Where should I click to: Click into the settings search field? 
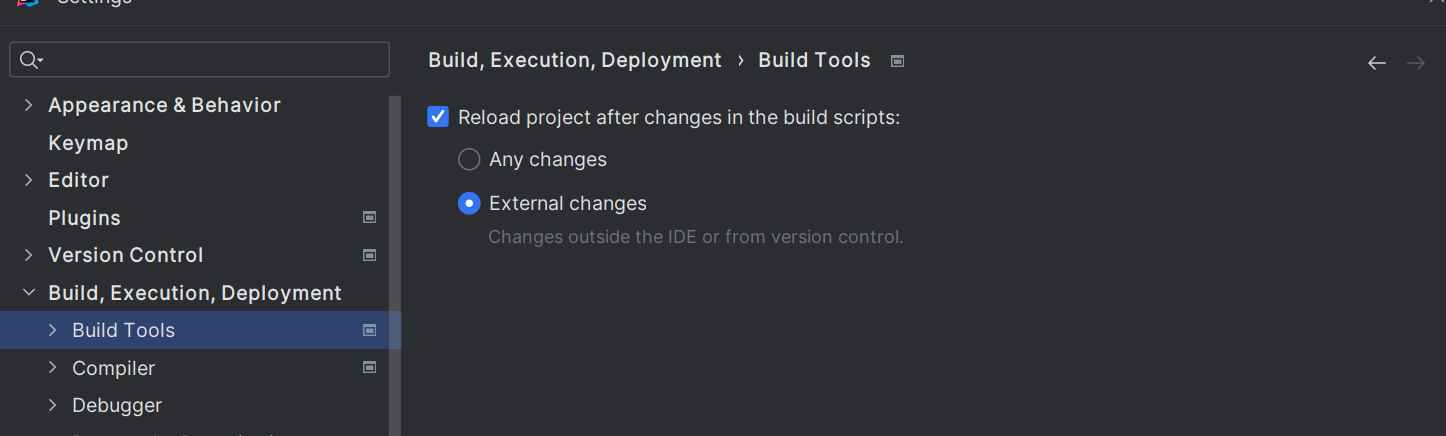[210, 60]
